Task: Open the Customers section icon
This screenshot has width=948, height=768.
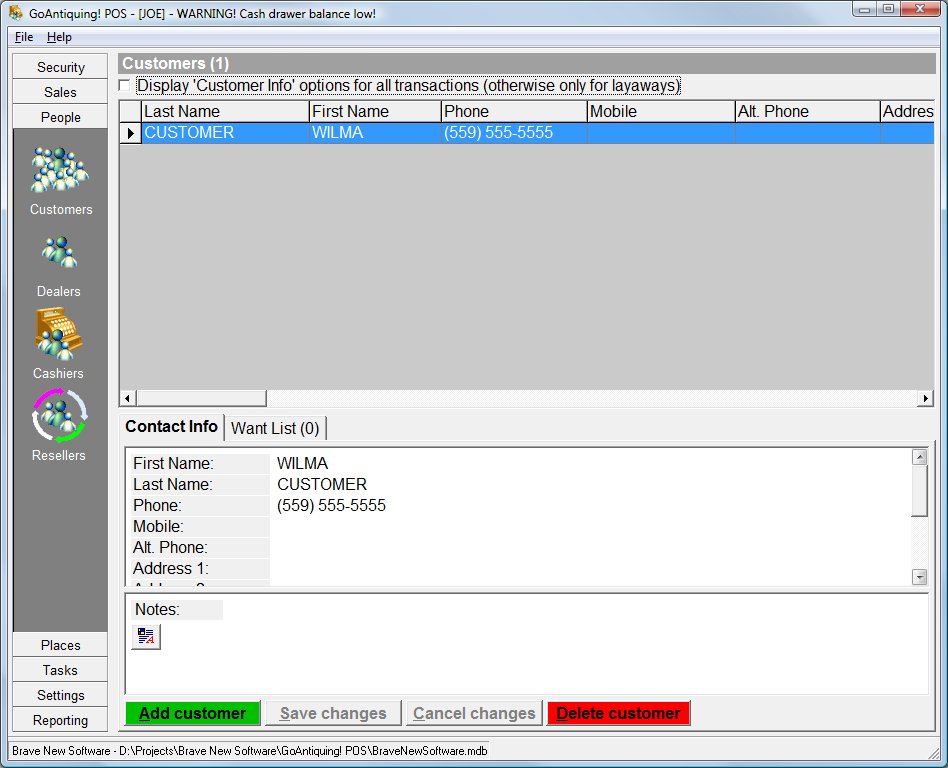Action: tap(60, 170)
